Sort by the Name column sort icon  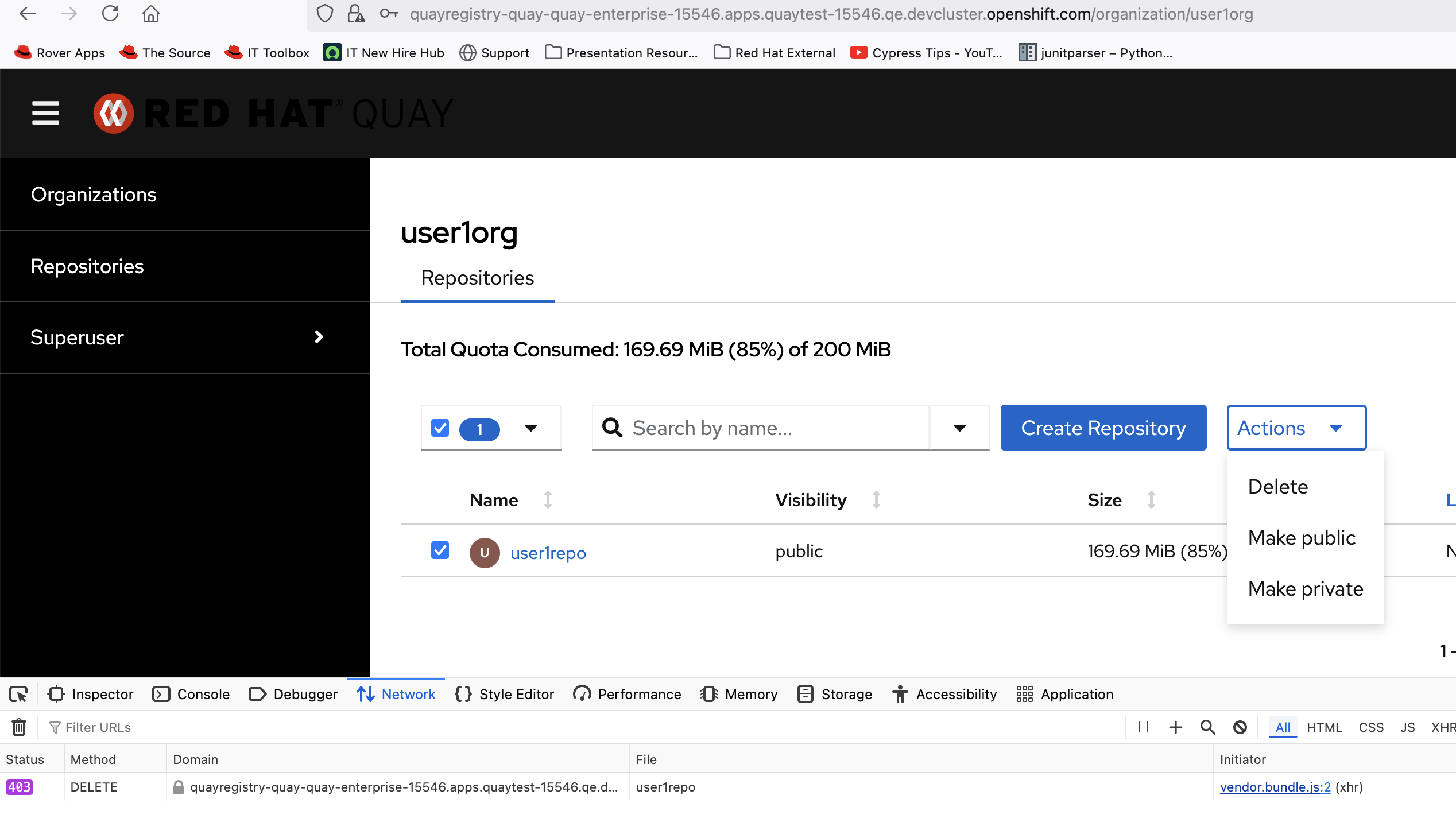(548, 499)
